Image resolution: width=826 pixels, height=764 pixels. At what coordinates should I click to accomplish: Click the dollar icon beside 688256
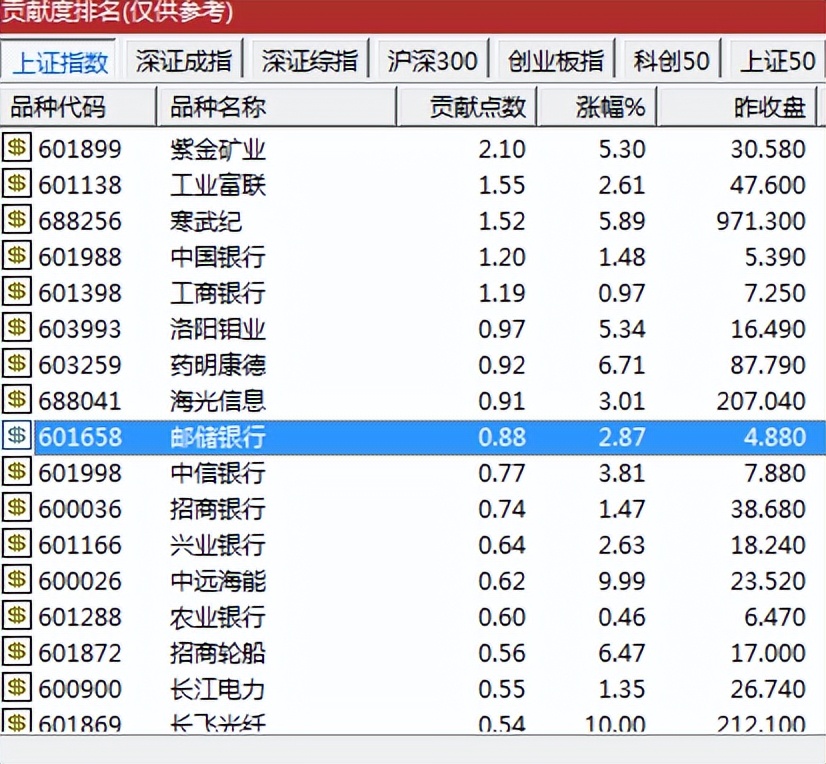pyautogui.click(x=16, y=220)
